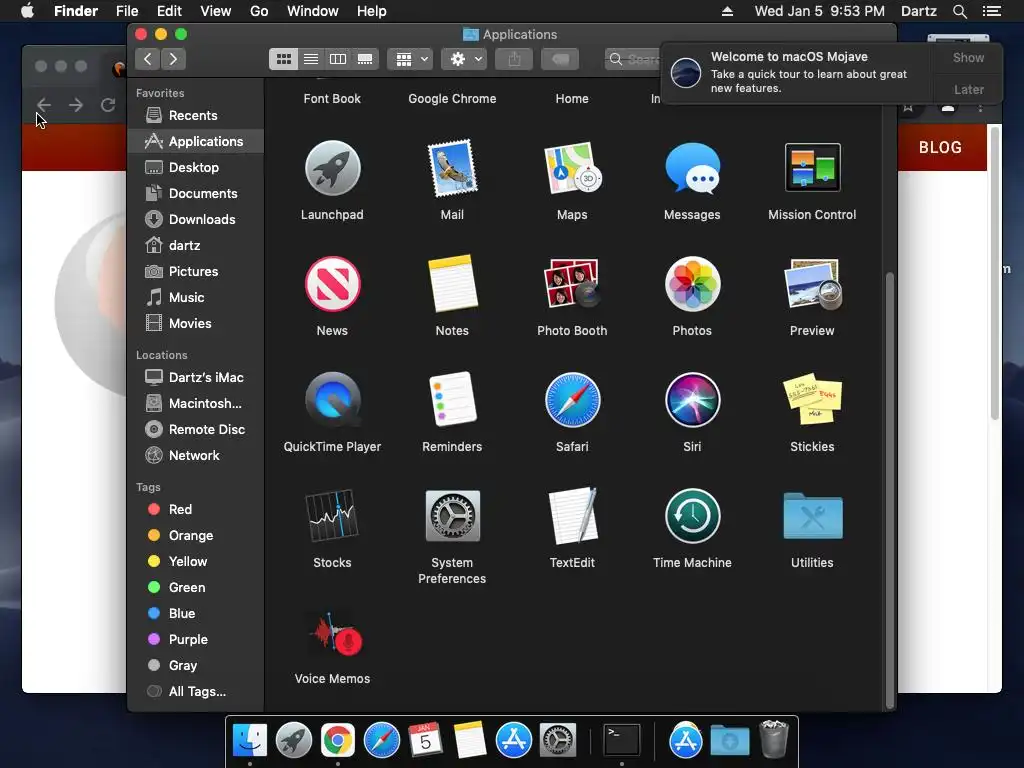Open the View menu in menu bar
This screenshot has height=768, width=1024.
point(216,11)
